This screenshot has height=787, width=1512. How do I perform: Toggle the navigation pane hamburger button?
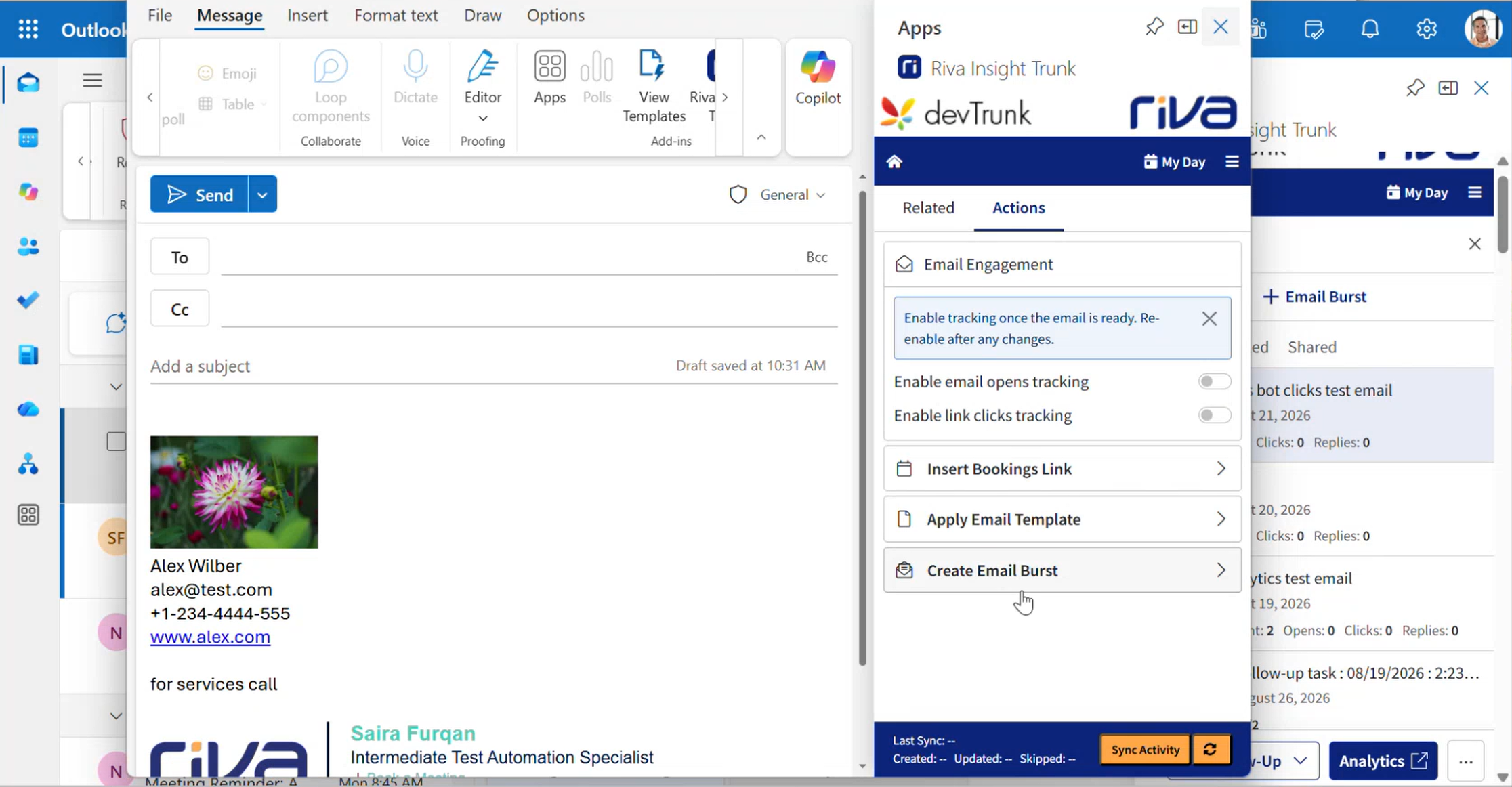[x=92, y=81]
